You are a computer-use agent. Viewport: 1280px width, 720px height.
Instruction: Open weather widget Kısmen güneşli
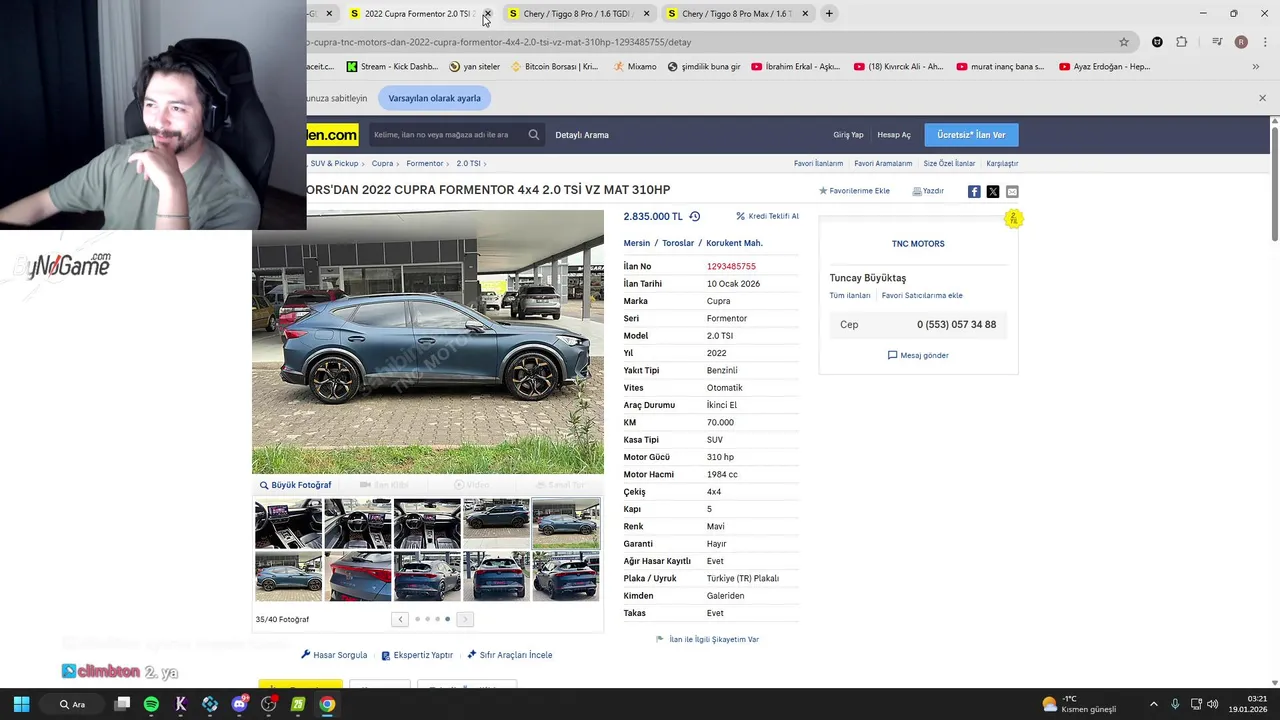1078,704
